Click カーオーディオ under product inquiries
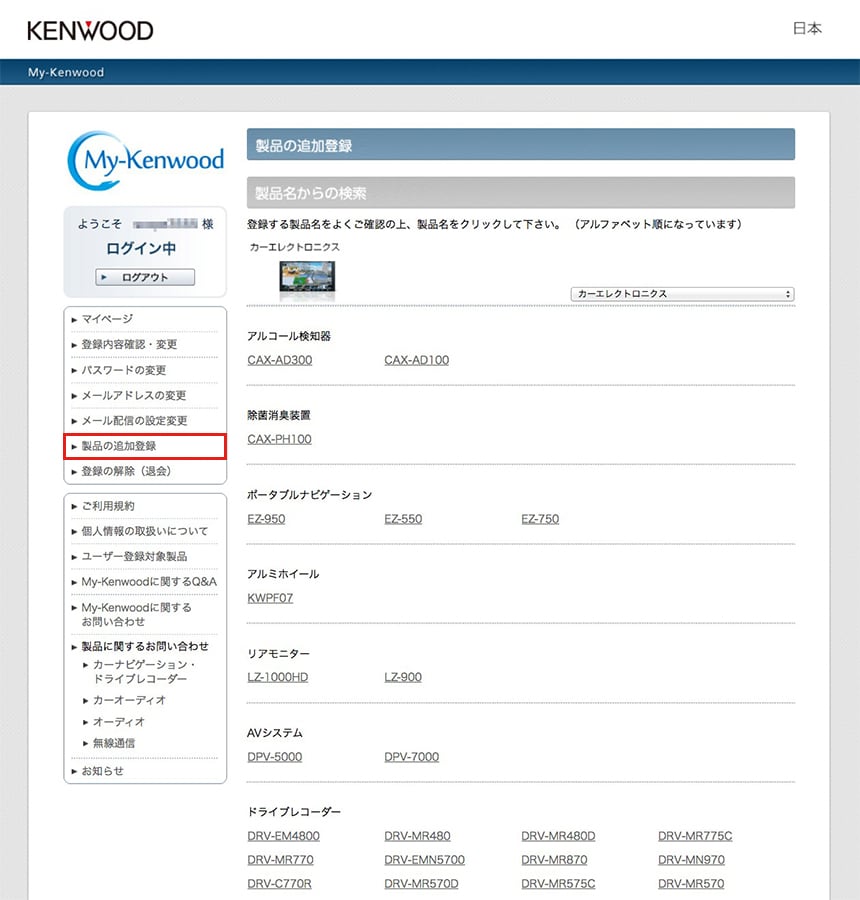Image resolution: width=860 pixels, height=900 pixels. 129,700
